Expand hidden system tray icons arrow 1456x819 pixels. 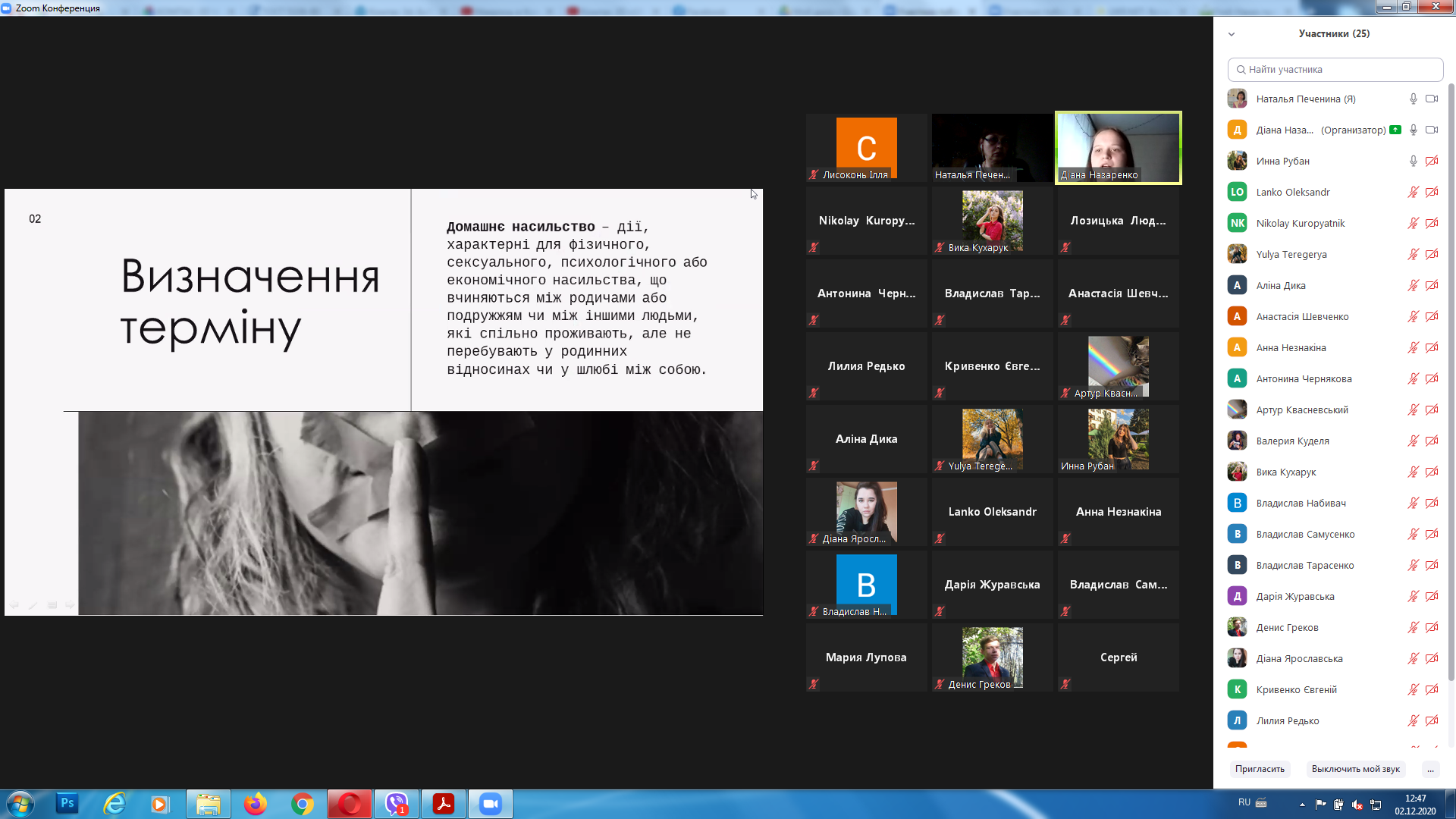pos(1302,805)
